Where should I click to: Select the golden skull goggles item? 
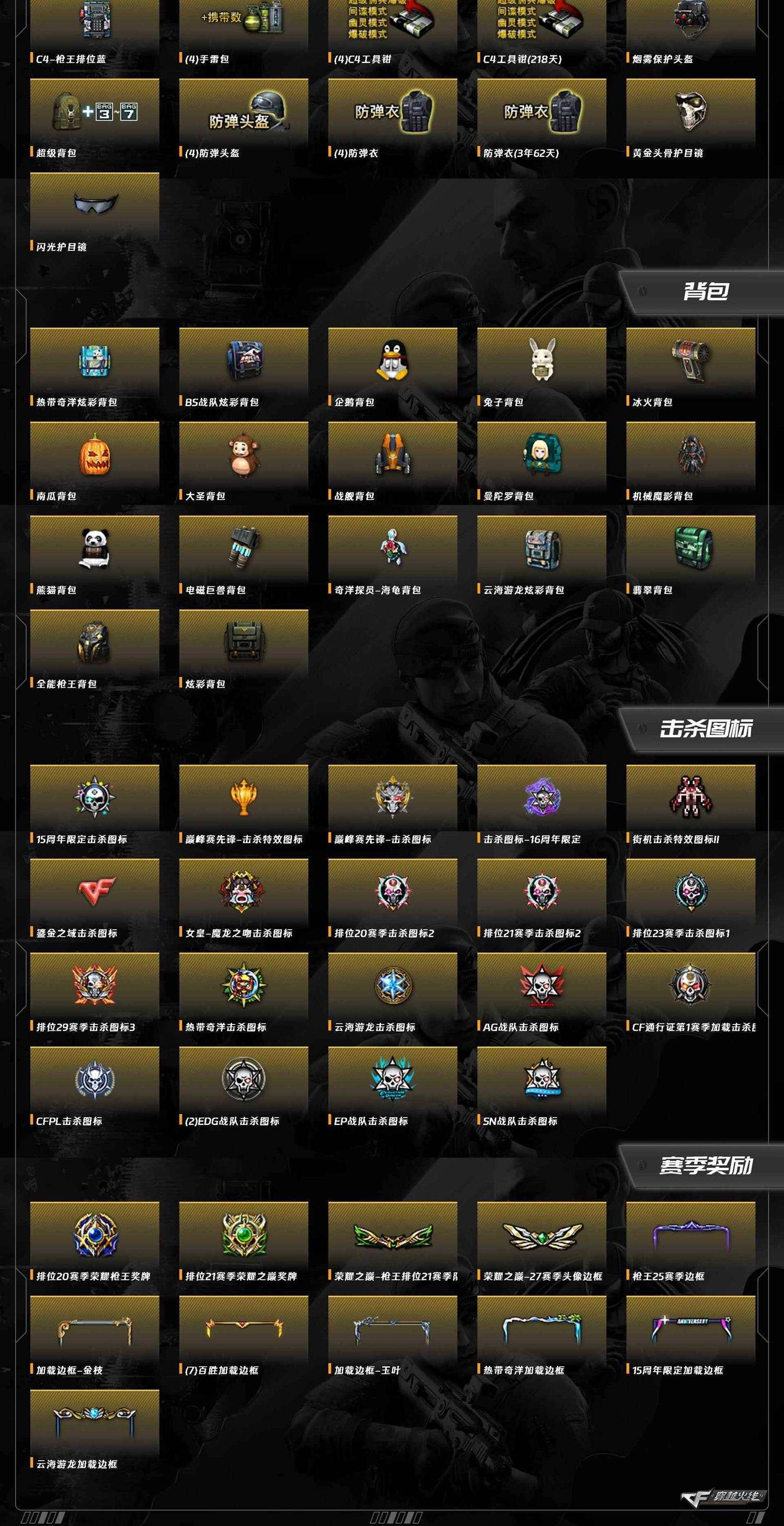point(690,119)
